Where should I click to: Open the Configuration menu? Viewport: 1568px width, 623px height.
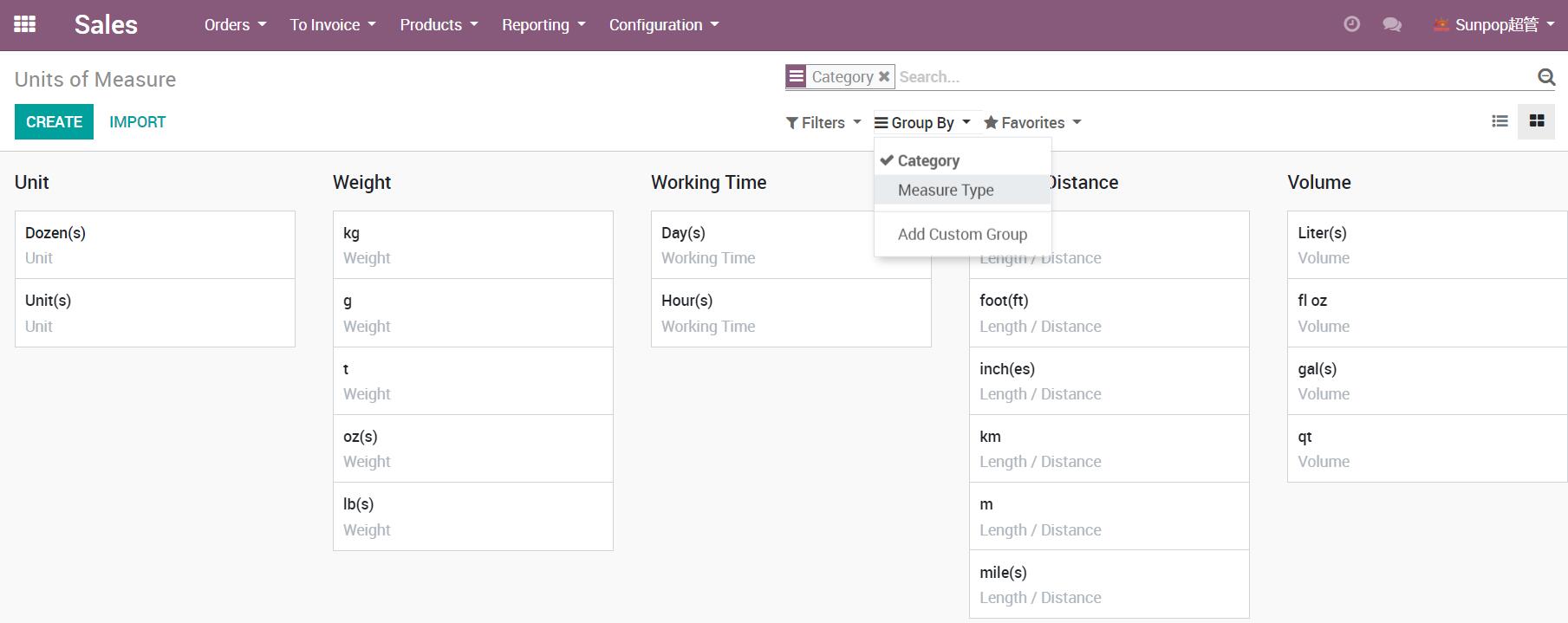(664, 25)
